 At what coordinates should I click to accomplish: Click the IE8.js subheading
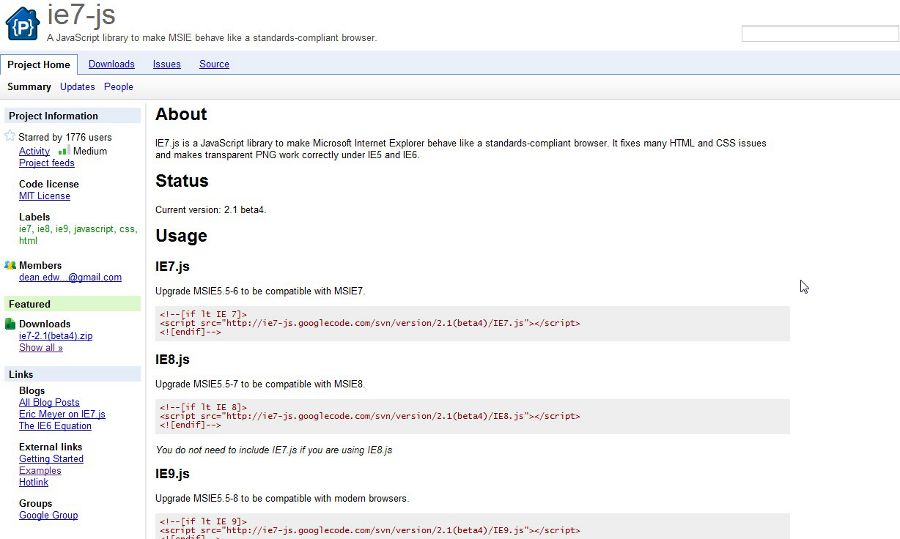point(172,359)
